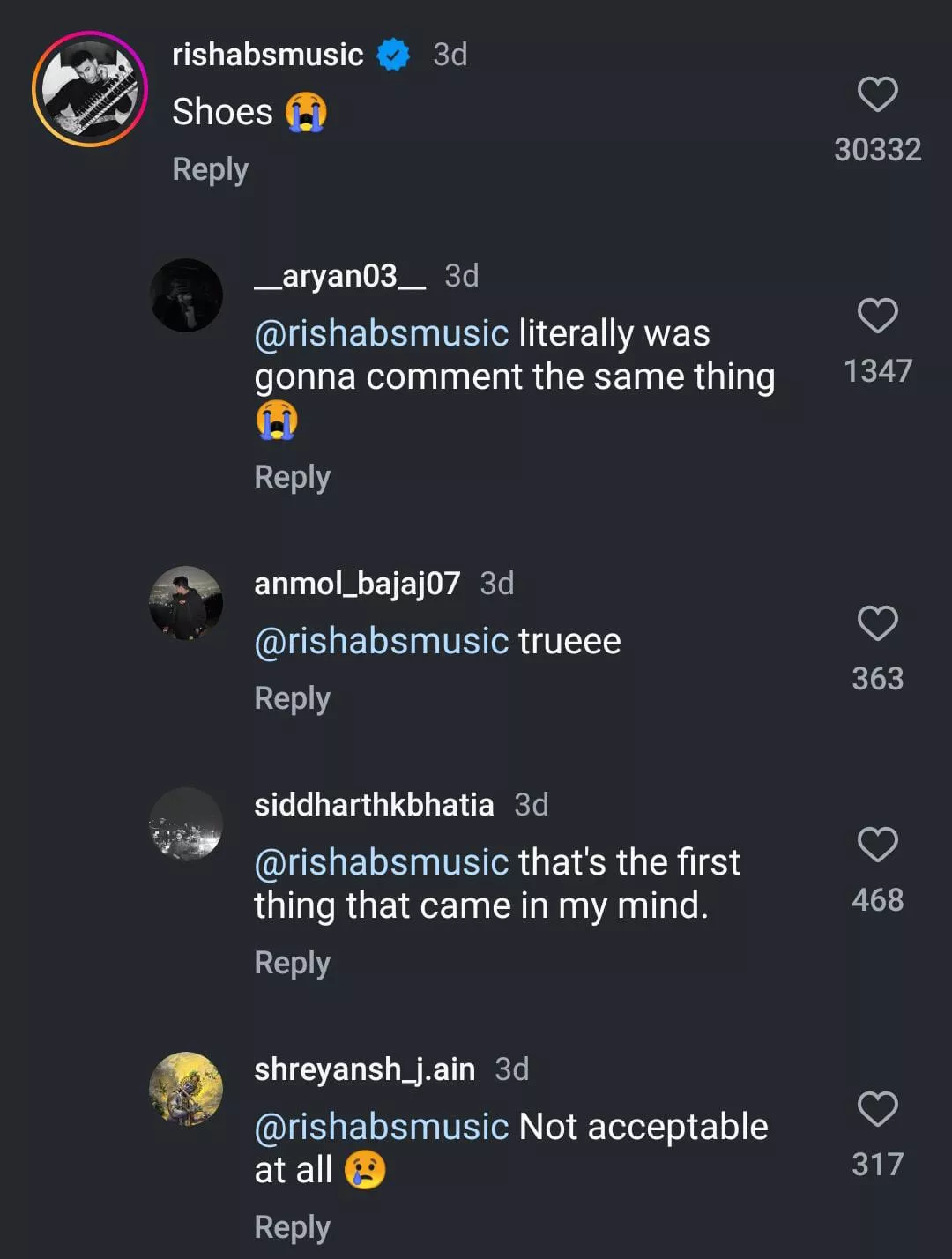Viewport: 952px width, 1259px height.
Task: View the 30332 likes count
Action: pos(877,150)
